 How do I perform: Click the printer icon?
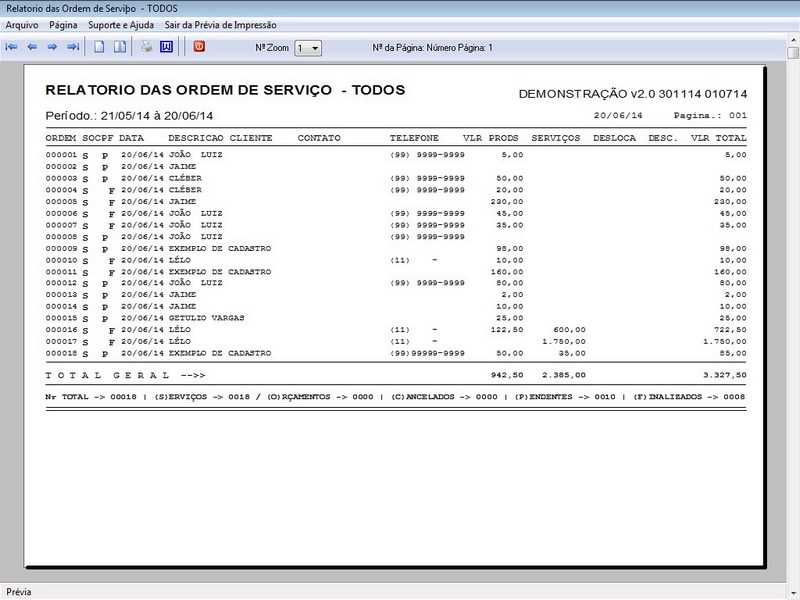146,47
